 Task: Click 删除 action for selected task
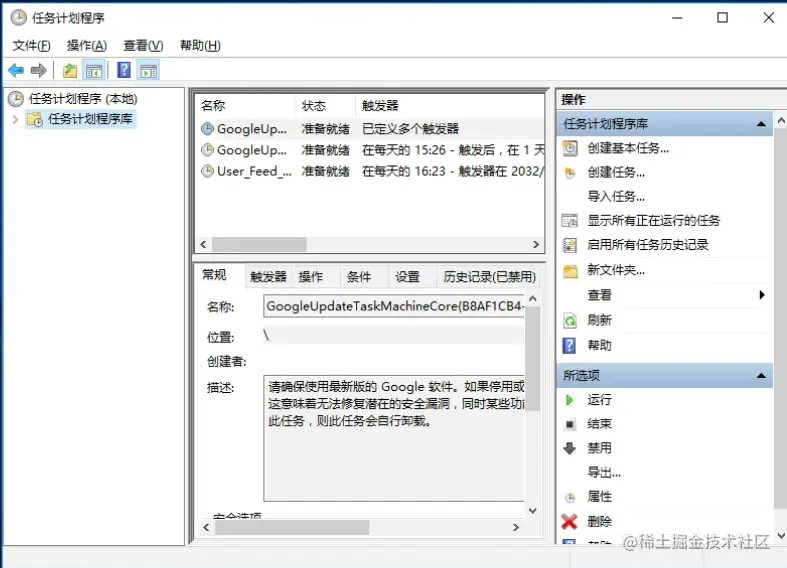pos(599,522)
